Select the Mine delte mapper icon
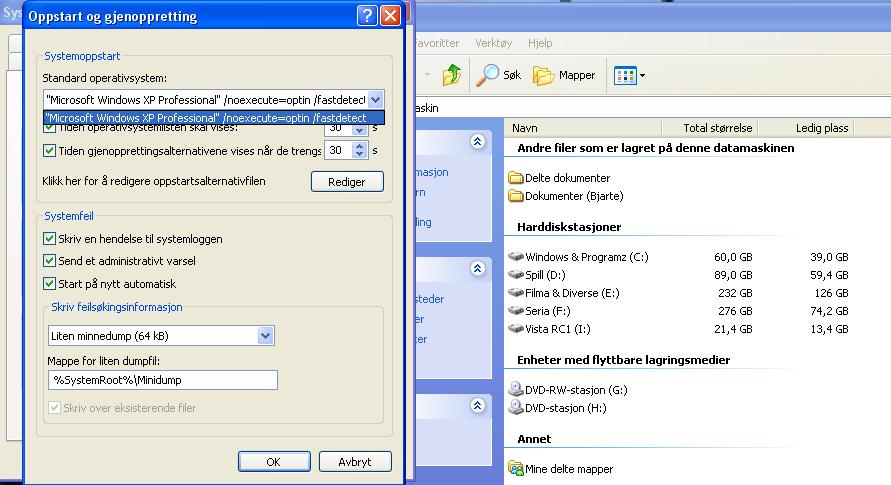Viewport: 891px width, 485px height. coord(515,469)
